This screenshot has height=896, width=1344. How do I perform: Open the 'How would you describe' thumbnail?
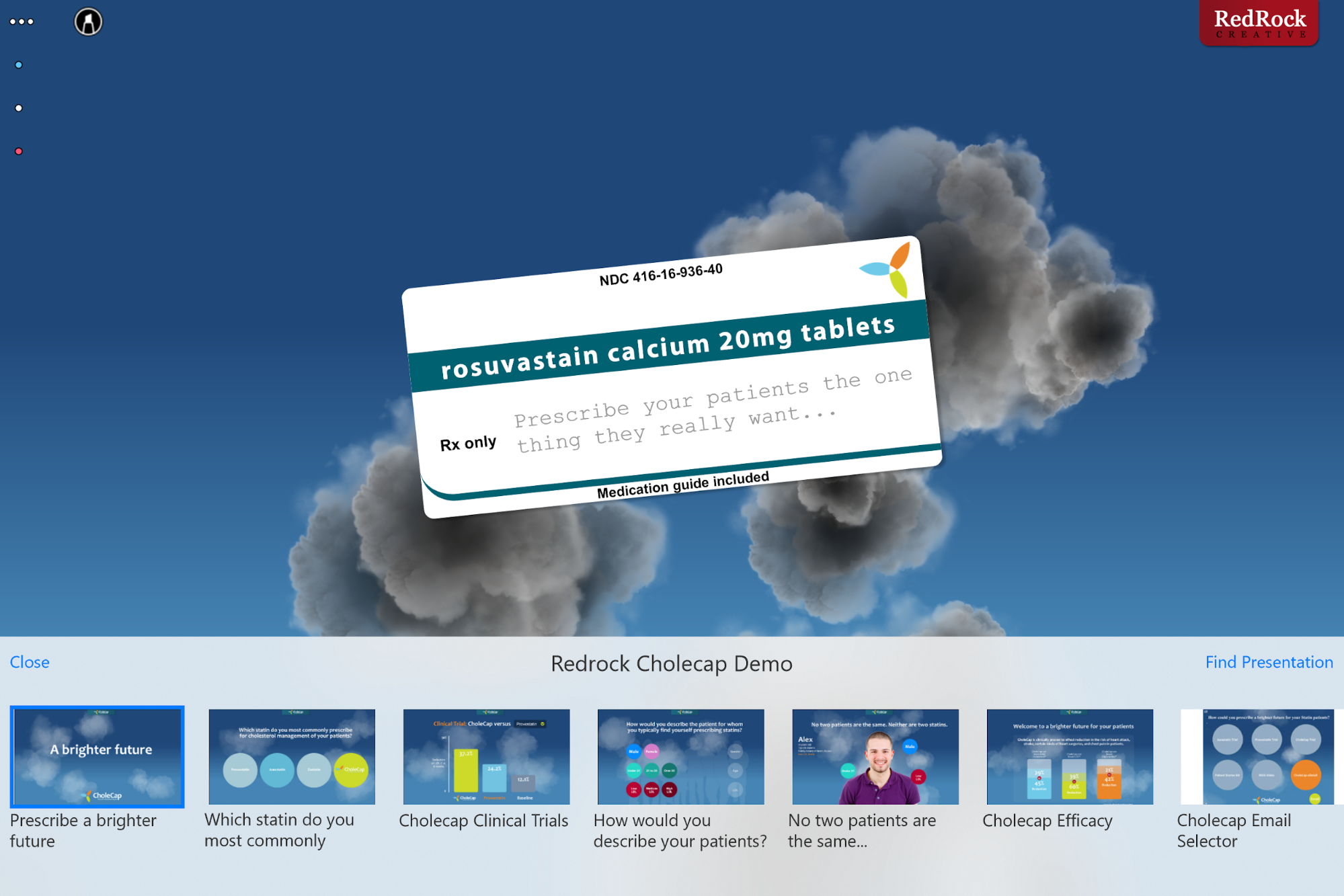click(x=680, y=756)
